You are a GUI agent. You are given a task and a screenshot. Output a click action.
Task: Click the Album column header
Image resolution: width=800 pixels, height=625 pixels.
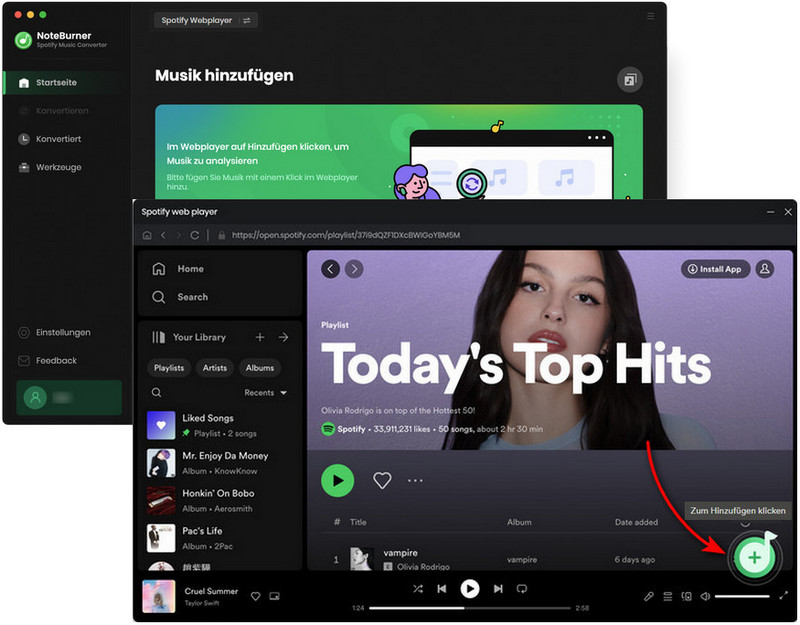click(519, 522)
